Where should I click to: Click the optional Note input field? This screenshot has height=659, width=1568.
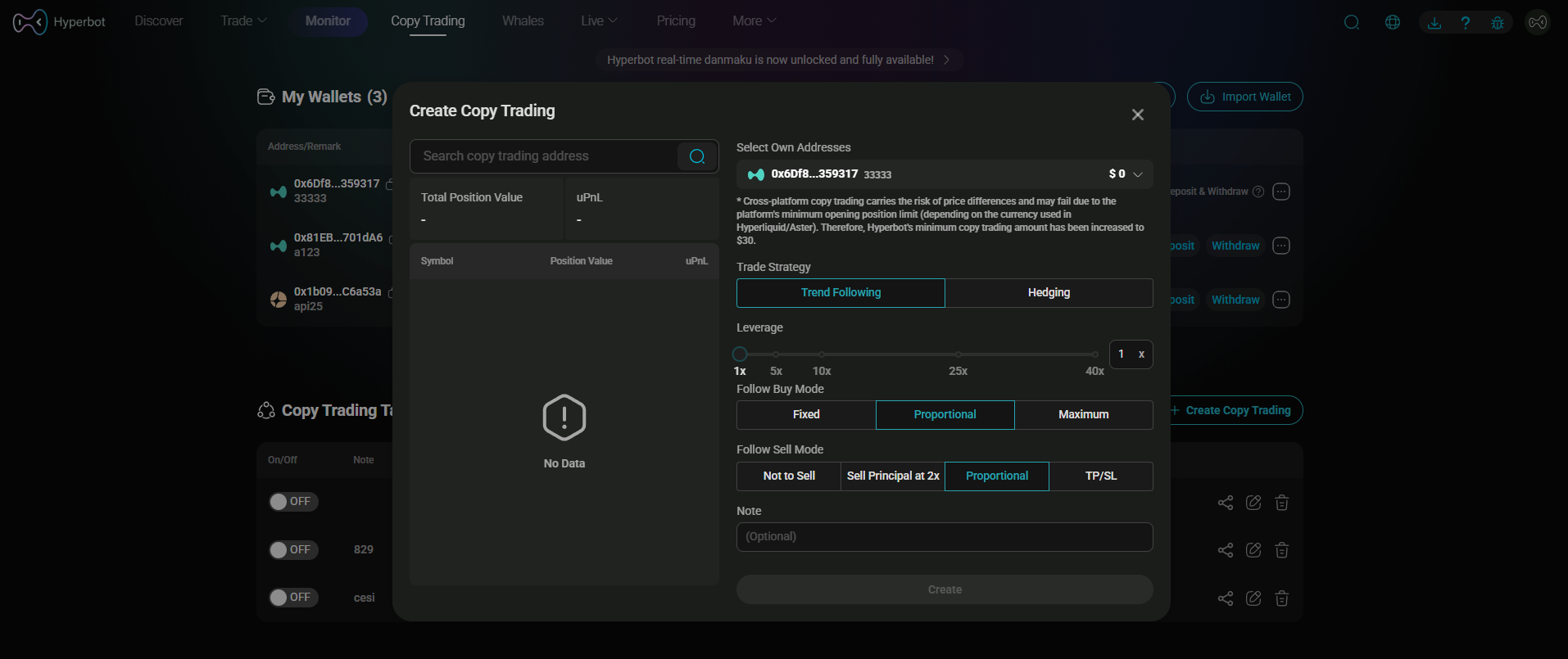[944, 537]
